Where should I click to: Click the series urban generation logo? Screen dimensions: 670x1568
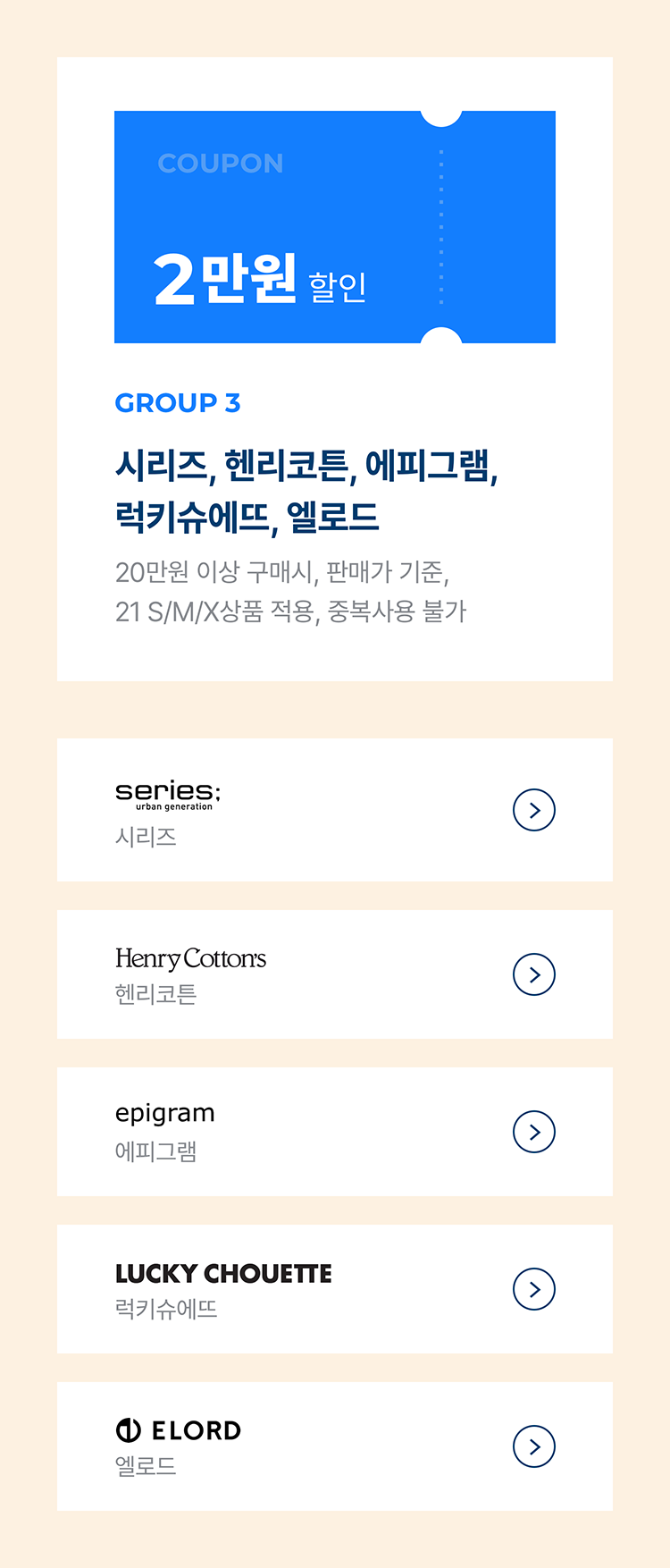point(168,794)
